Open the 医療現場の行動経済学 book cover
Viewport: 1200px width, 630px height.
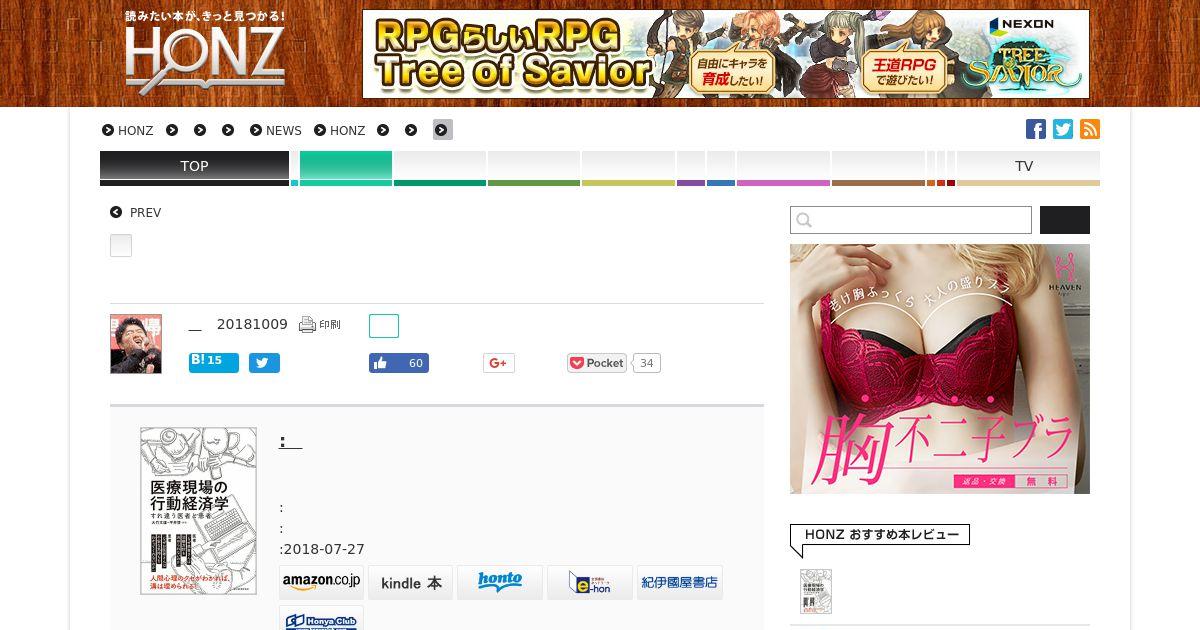point(198,511)
